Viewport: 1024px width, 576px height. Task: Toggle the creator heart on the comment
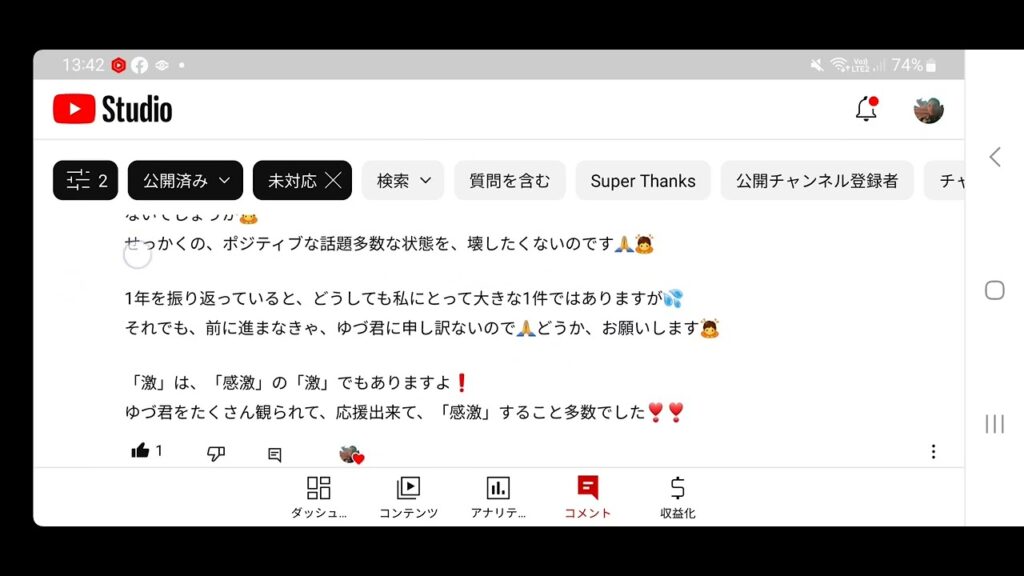(x=351, y=455)
